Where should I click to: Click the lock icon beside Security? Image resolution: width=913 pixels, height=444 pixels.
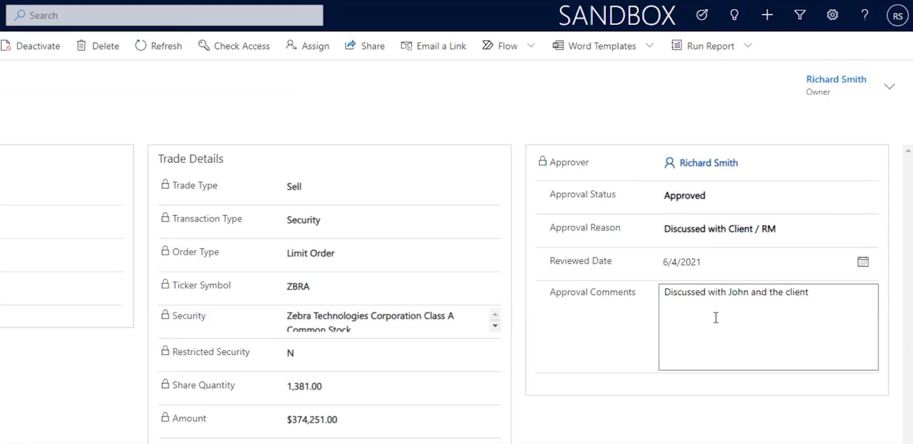point(165,314)
